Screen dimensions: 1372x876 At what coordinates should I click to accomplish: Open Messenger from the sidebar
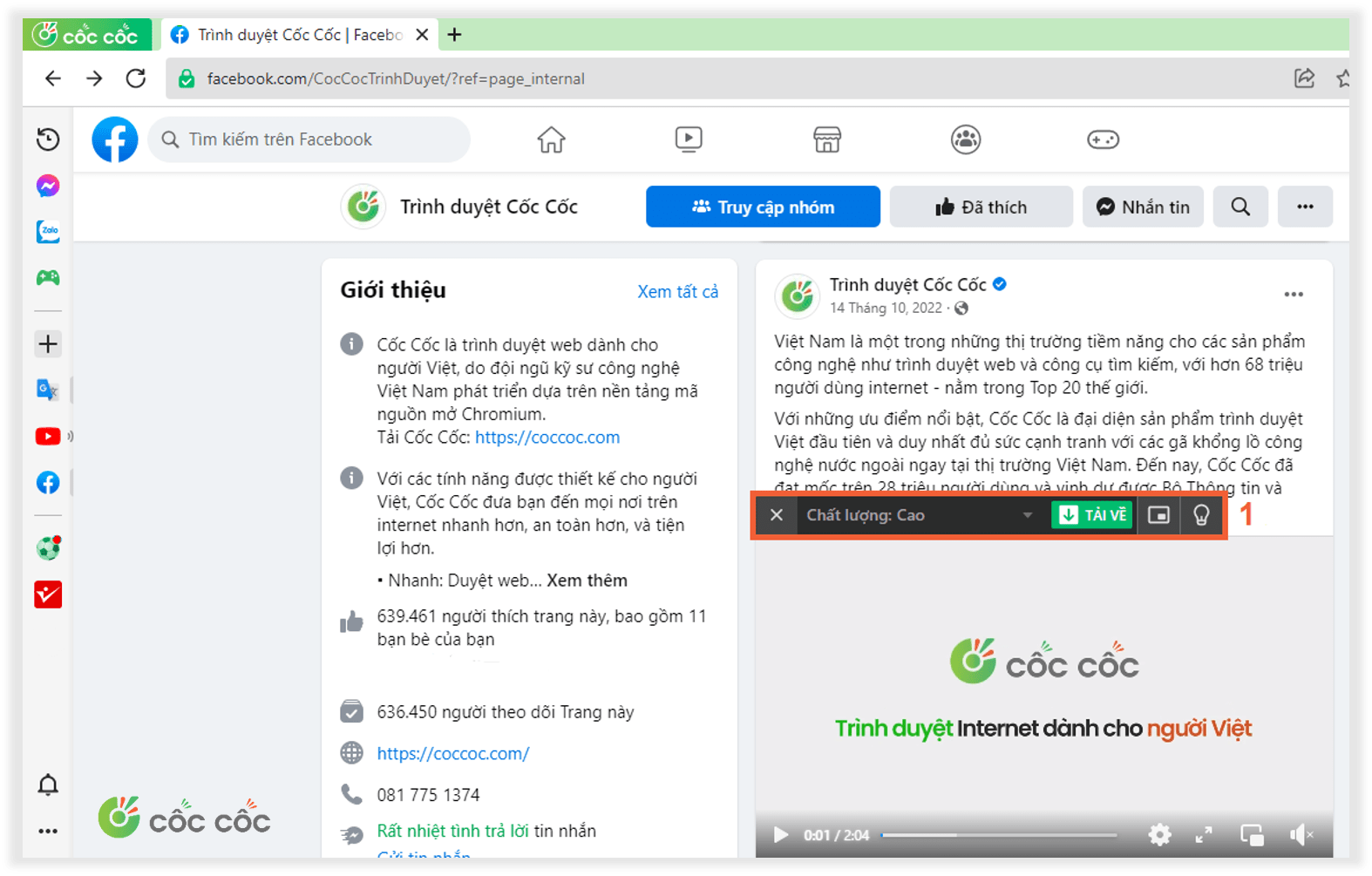(x=48, y=186)
